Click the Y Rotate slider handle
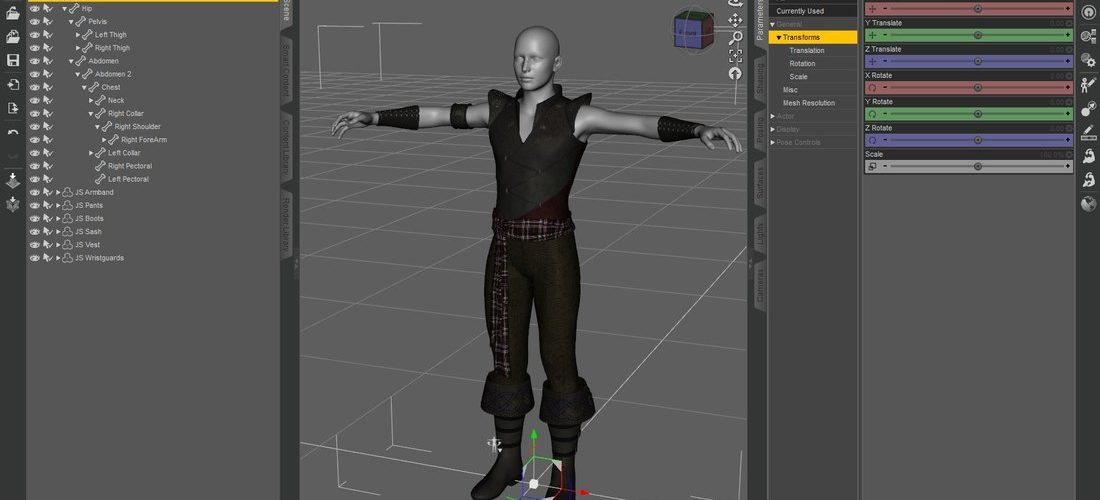This screenshot has width=1100, height=500. 977,114
